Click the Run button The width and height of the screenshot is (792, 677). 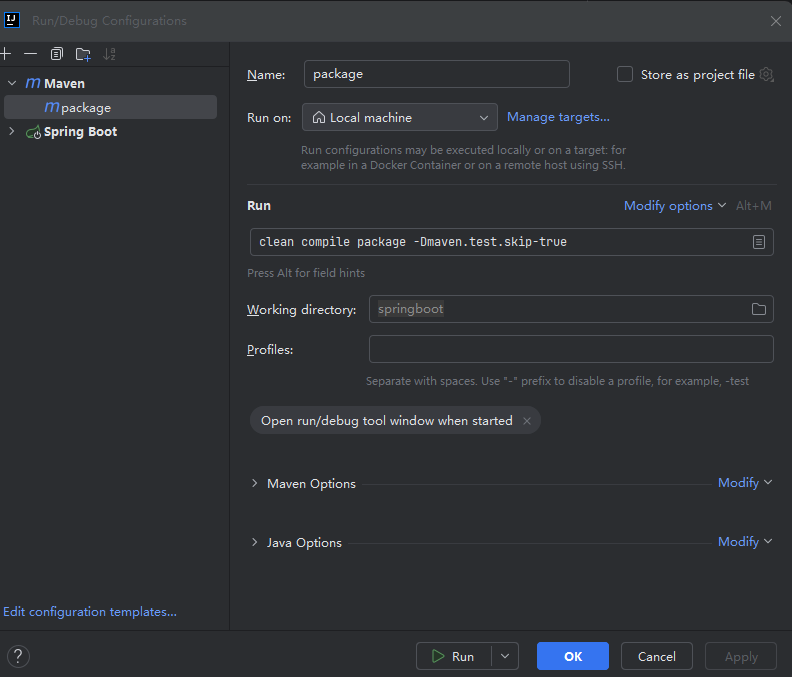pyautogui.click(x=454, y=656)
